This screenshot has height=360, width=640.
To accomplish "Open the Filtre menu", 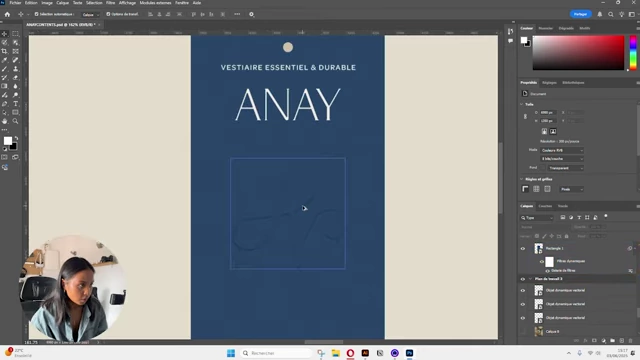I will [x=110, y=3].
